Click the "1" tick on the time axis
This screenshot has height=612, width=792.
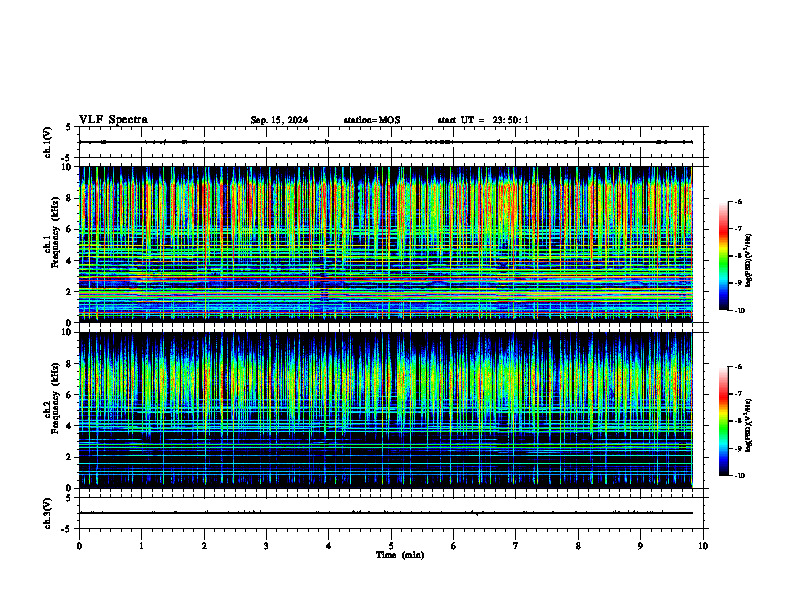[141, 546]
